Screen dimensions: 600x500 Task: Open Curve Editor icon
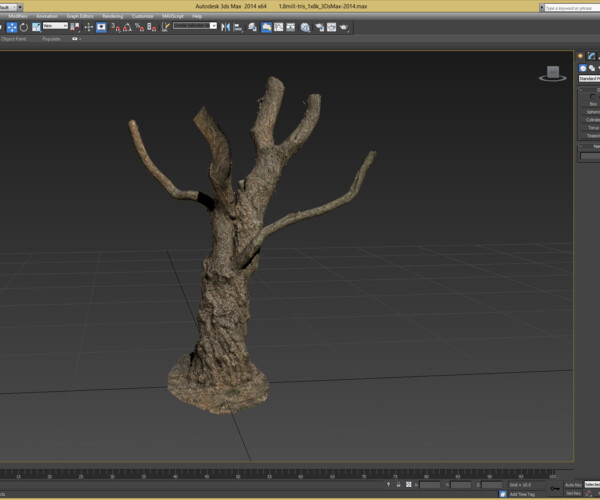(x=279, y=27)
